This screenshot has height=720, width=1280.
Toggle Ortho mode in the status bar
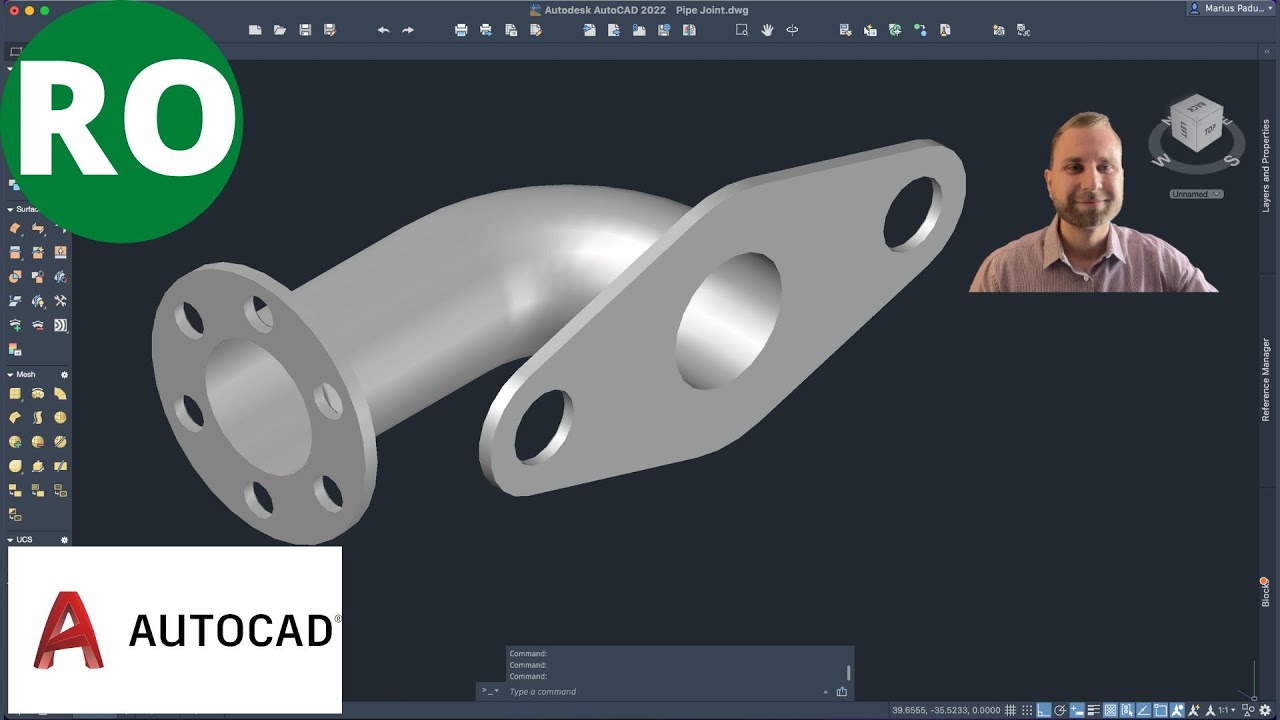pos(1044,710)
